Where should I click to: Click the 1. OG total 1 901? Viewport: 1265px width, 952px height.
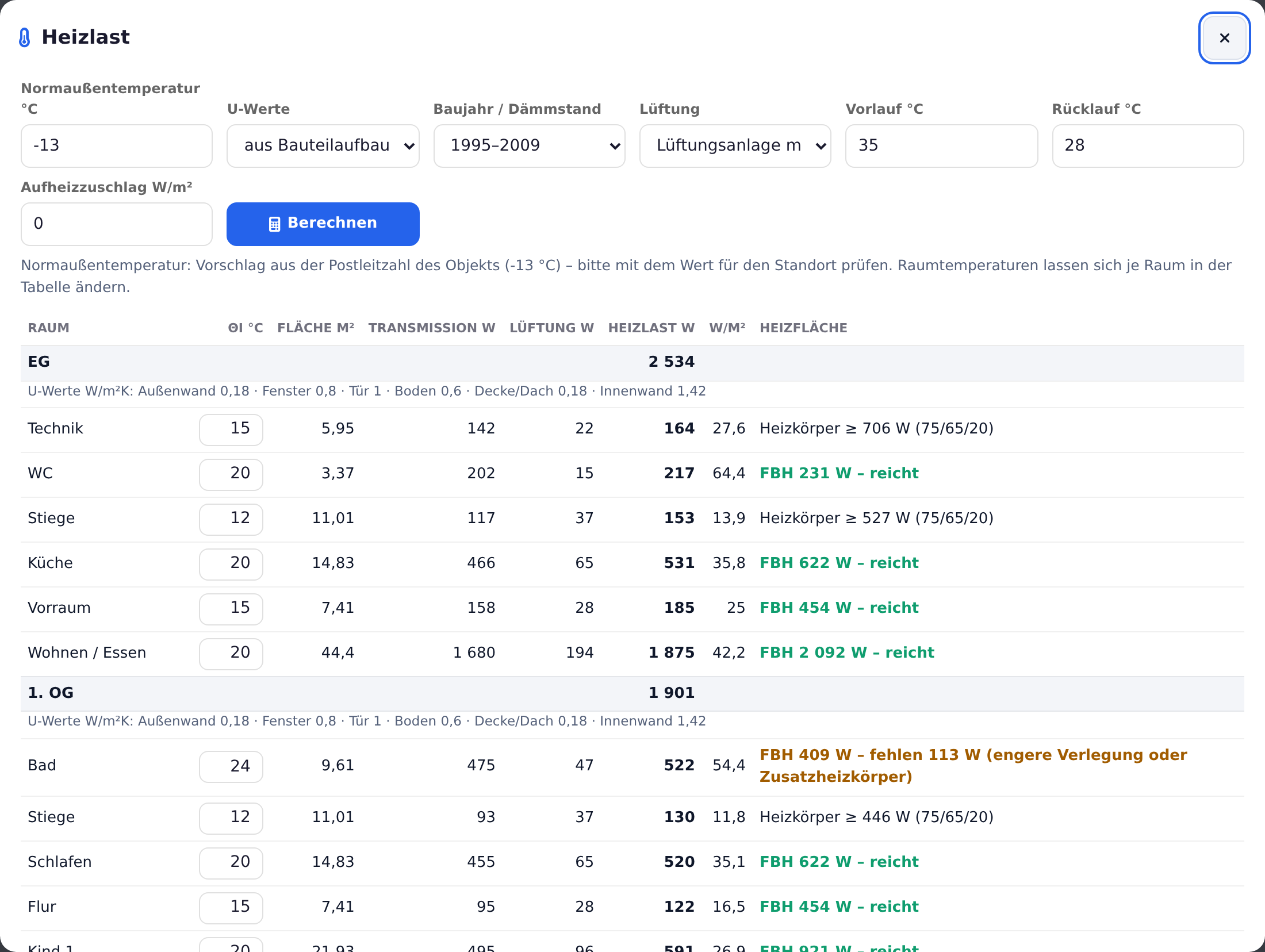click(671, 693)
